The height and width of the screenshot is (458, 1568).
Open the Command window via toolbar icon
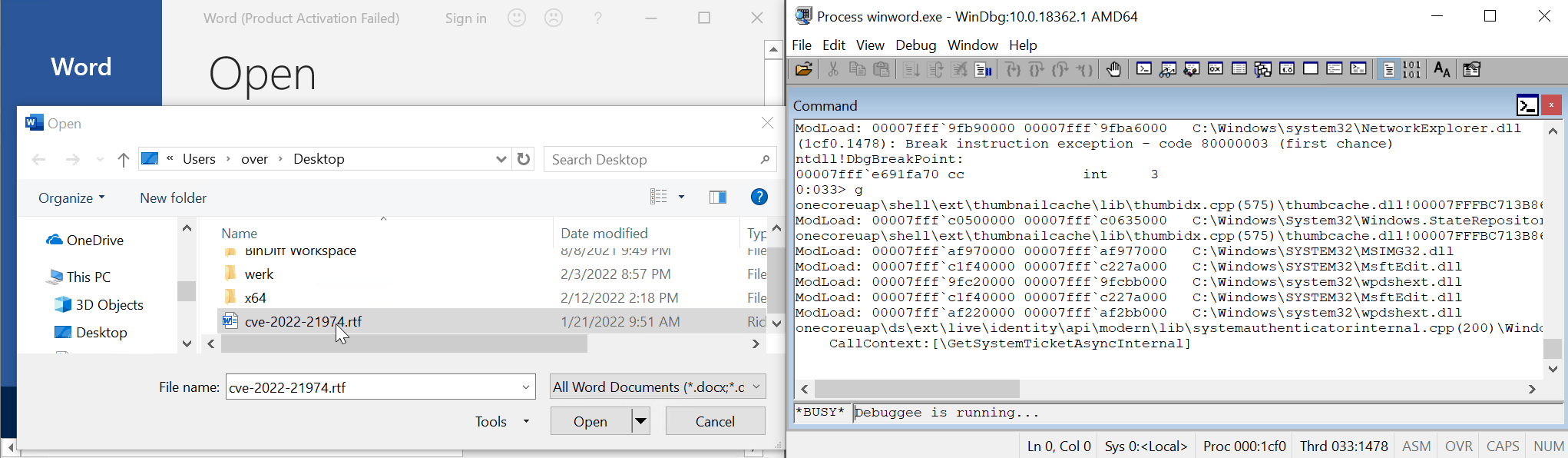coord(1144,69)
